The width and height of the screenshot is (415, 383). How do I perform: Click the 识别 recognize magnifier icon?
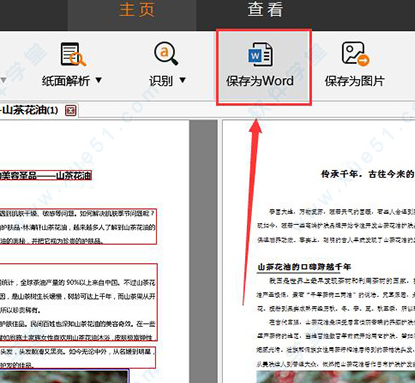pyautogui.click(x=166, y=54)
